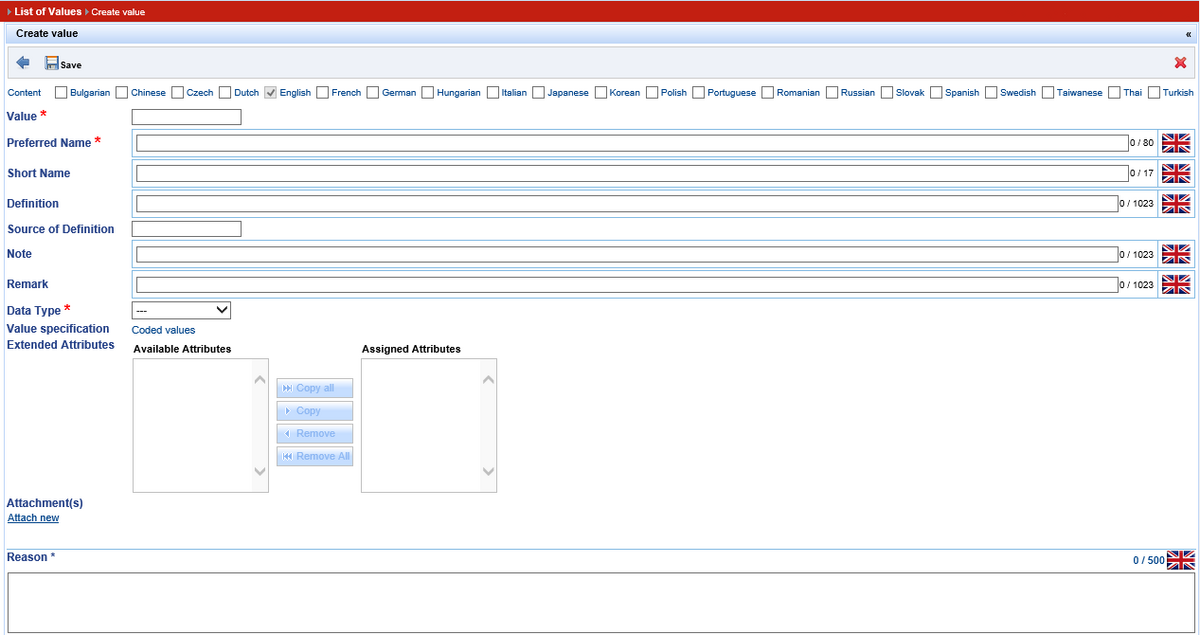This screenshot has height=635, width=1200.
Task: Click the Save floppy disk icon
Action: tap(52, 63)
